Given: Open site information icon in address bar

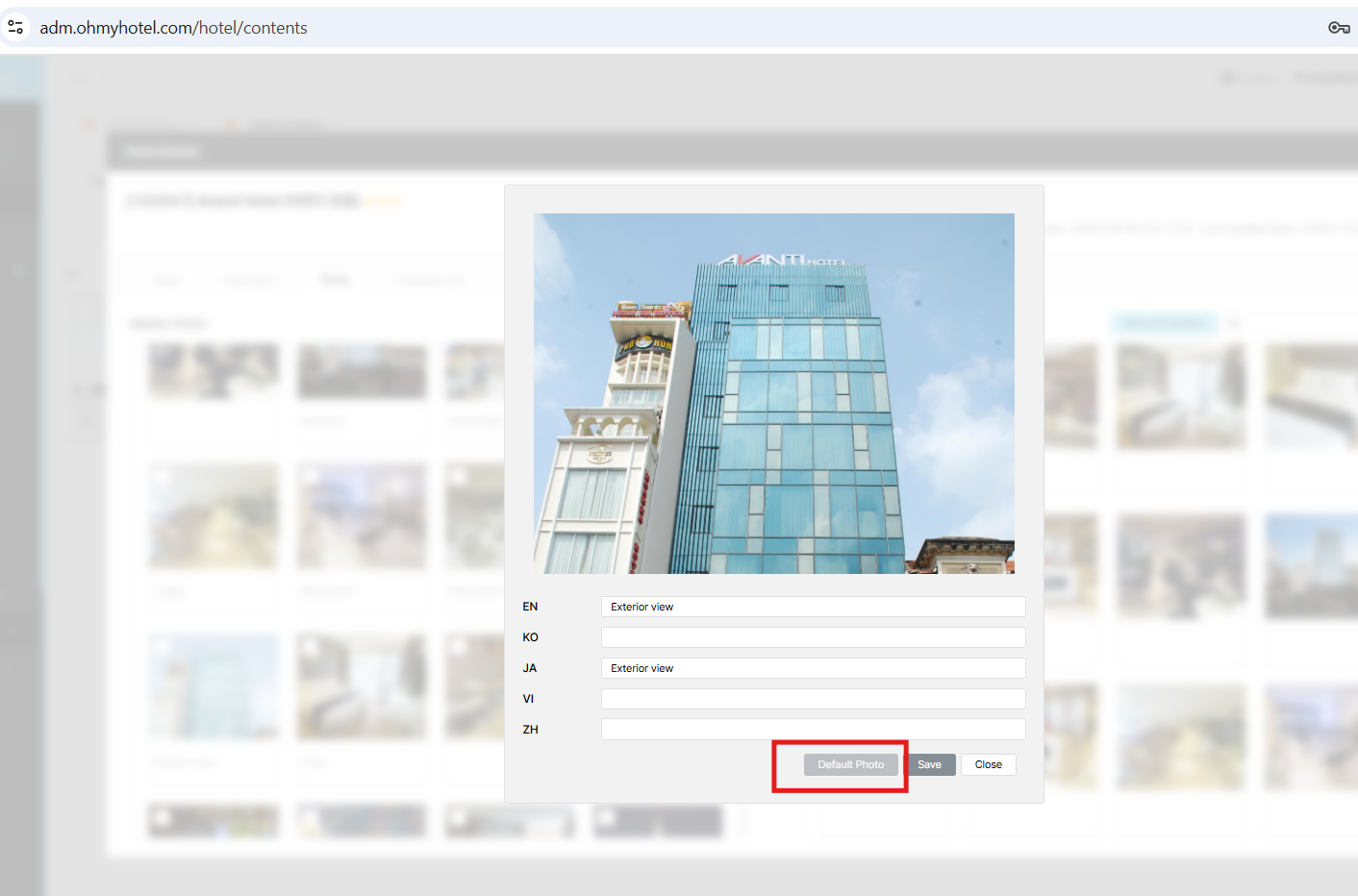Looking at the screenshot, I should [15, 28].
